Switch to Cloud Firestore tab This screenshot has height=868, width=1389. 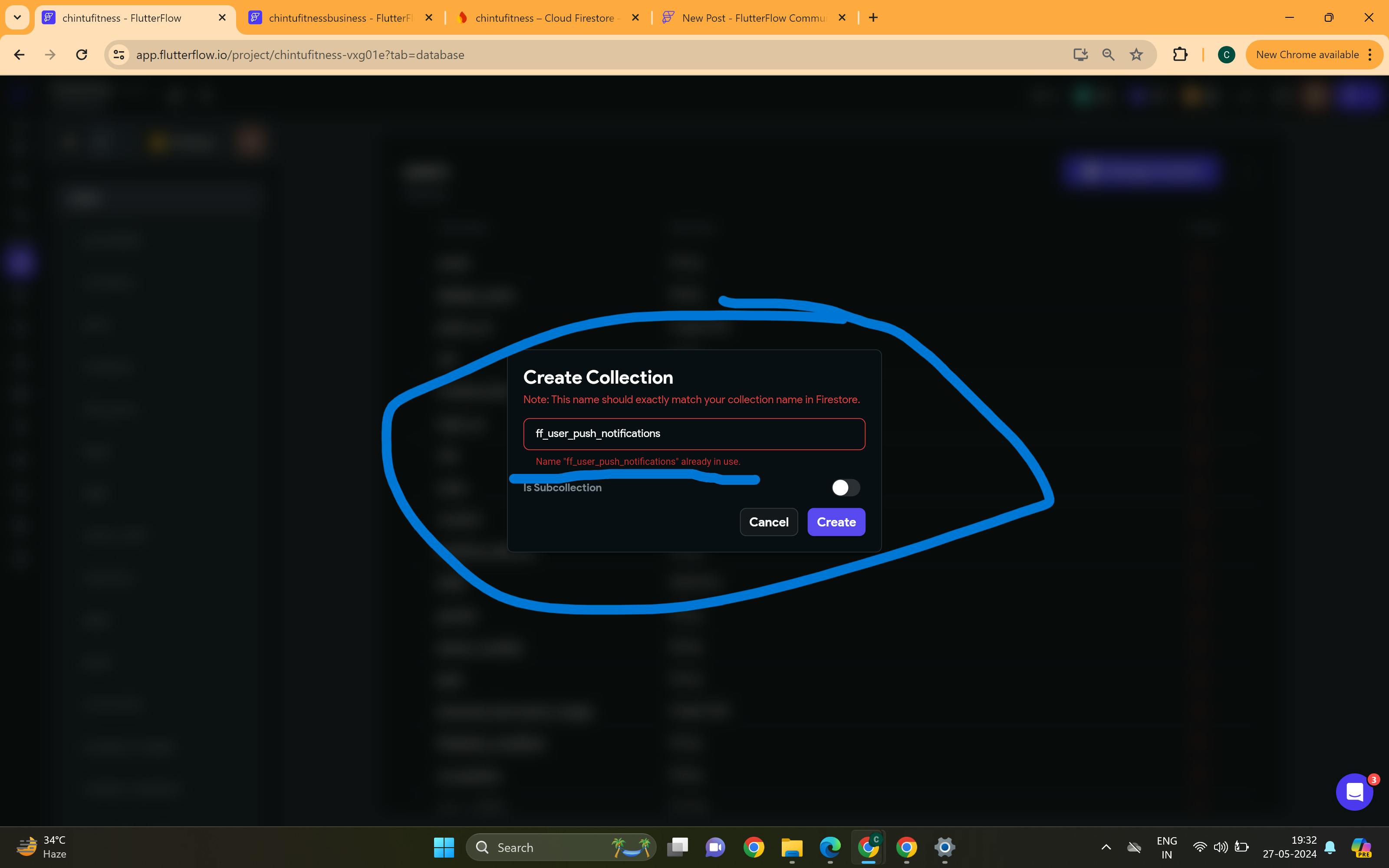click(545, 18)
